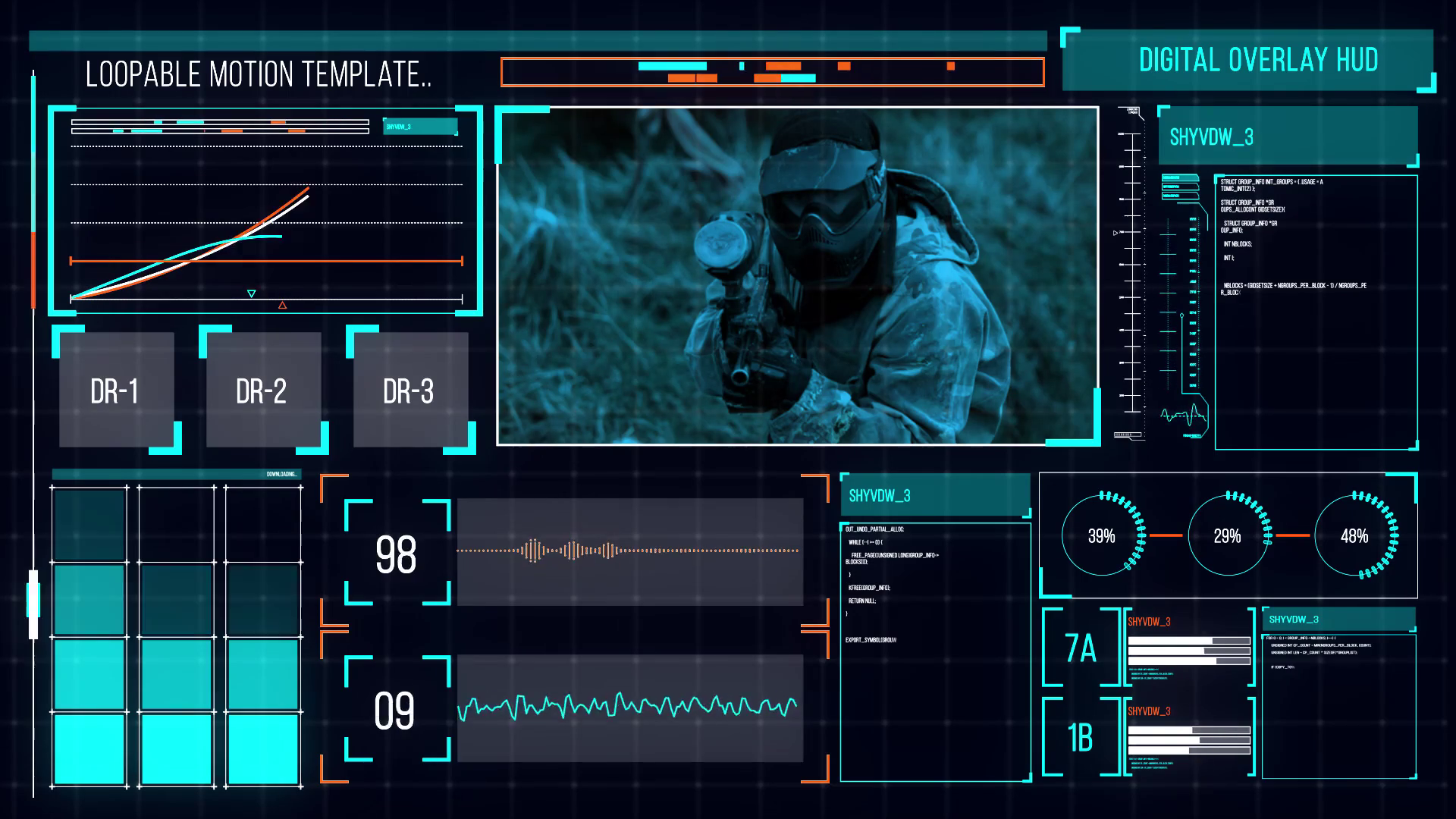The height and width of the screenshot is (819, 1456).
Task: Select the teal oscilloscope waveform next to 09
Action: (629, 709)
